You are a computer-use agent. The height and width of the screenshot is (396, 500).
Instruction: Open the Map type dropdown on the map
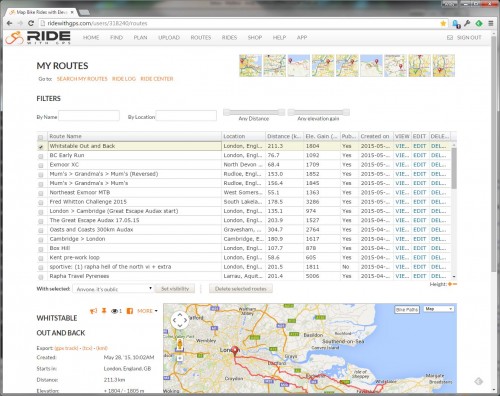coord(439,309)
